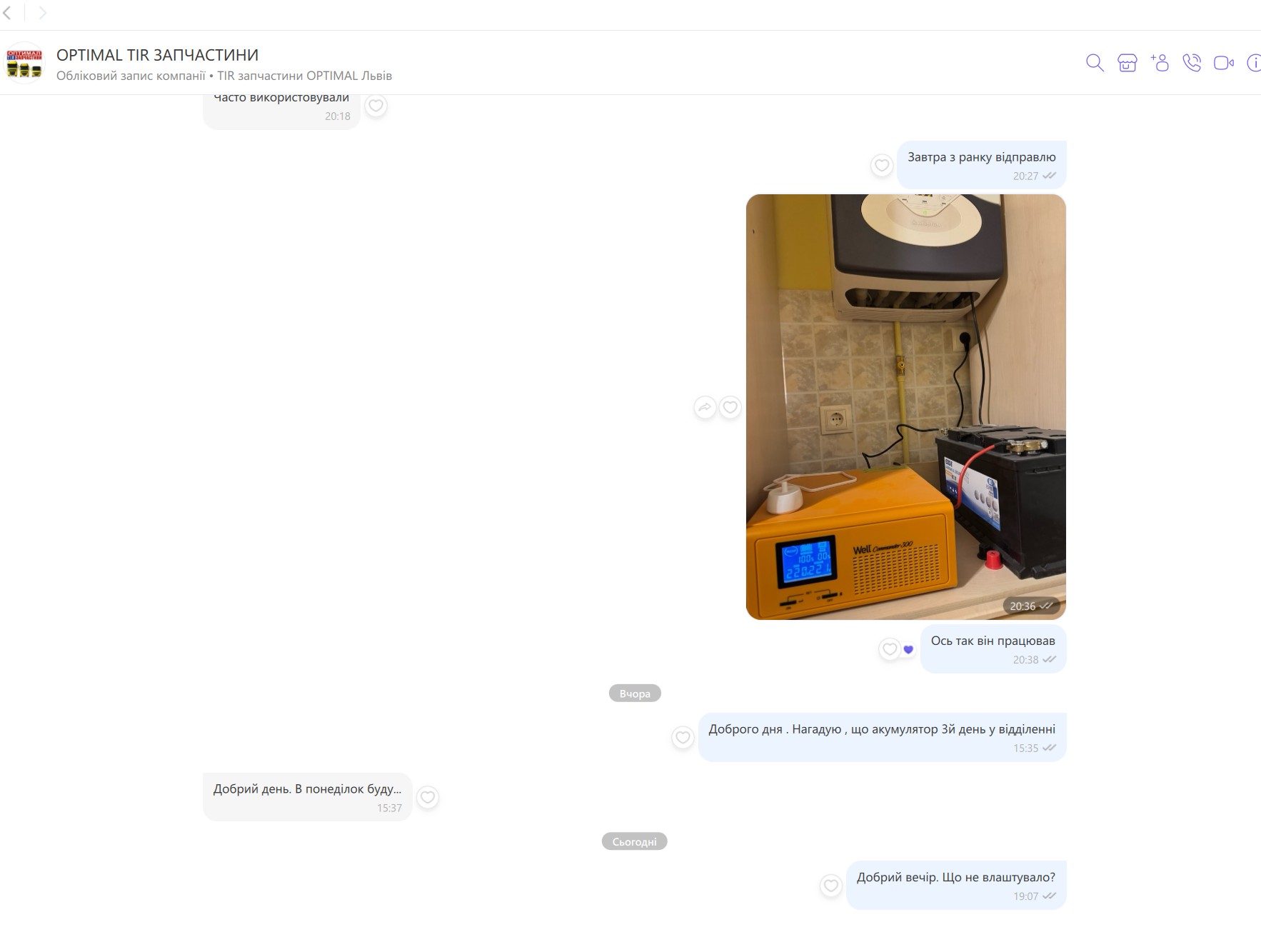Like the photo sent at 20:36

[x=730, y=407]
